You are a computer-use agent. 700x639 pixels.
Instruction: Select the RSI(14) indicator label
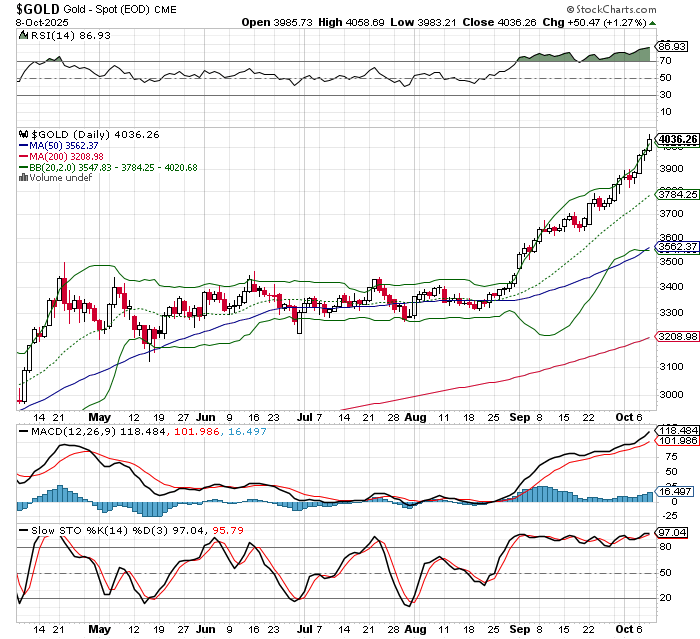point(48,35)
